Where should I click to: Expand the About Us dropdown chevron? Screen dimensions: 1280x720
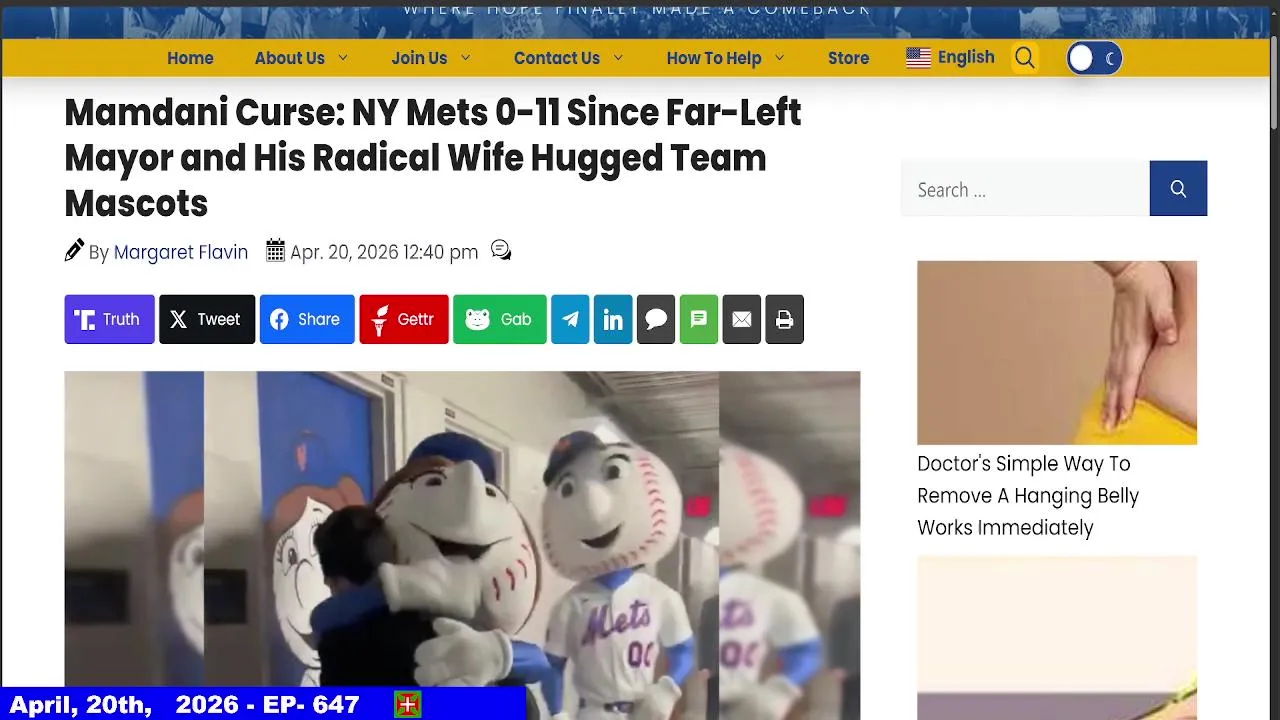(343, 58)
